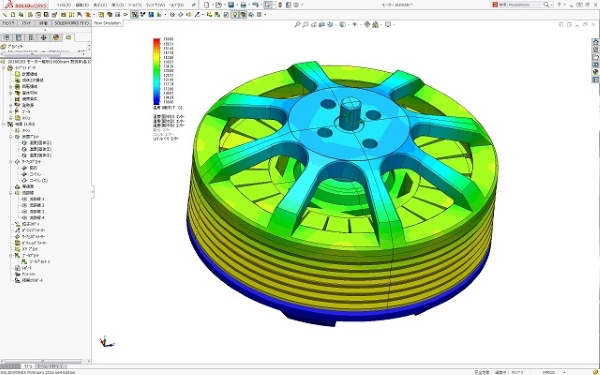The width and height of the screenshot is (600, 375).
Task: Select the move/crosshair arrows panel tab icon
Action: coord(43,38)
